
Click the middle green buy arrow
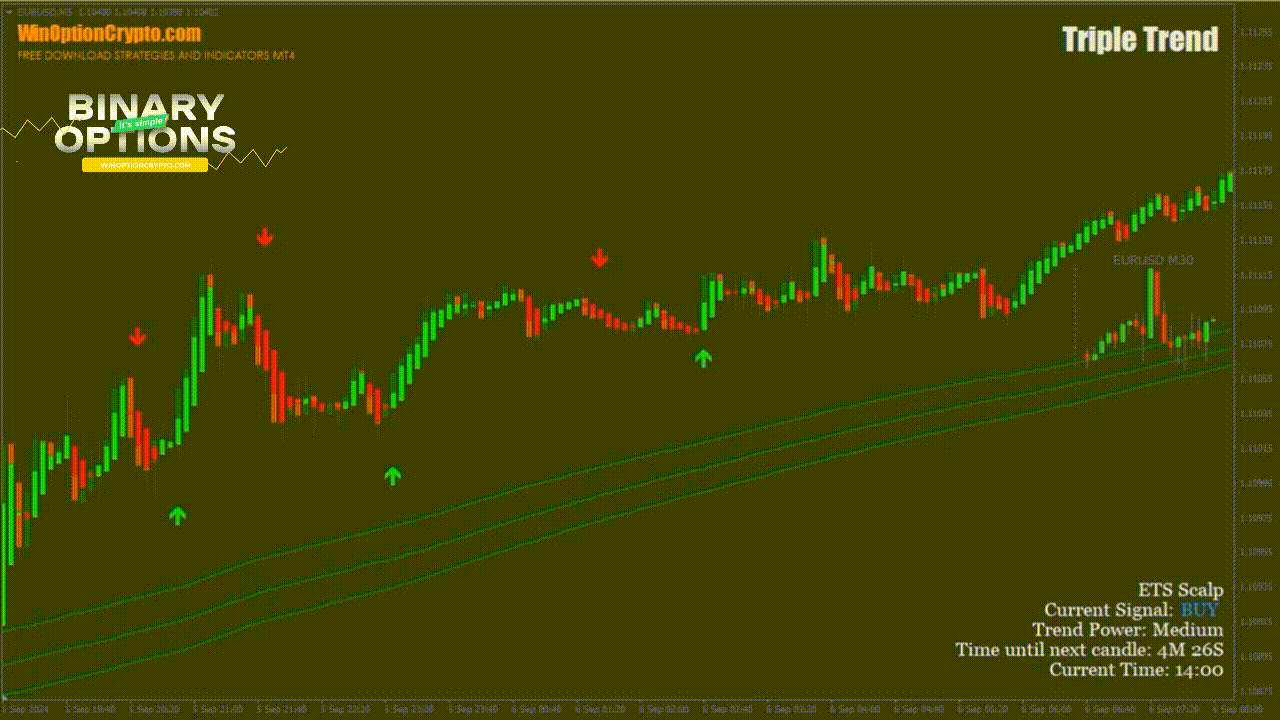(x=392, y=476)
